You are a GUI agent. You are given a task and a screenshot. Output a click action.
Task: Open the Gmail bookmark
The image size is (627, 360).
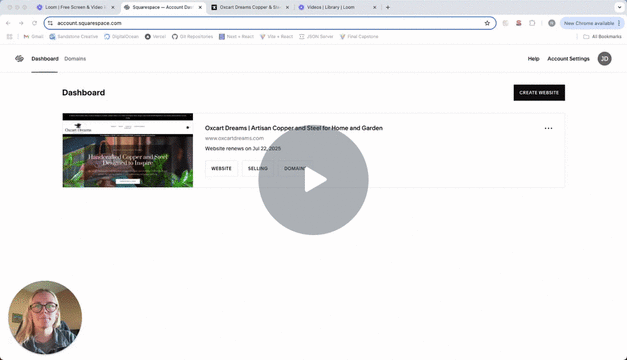tap(33, 36)
